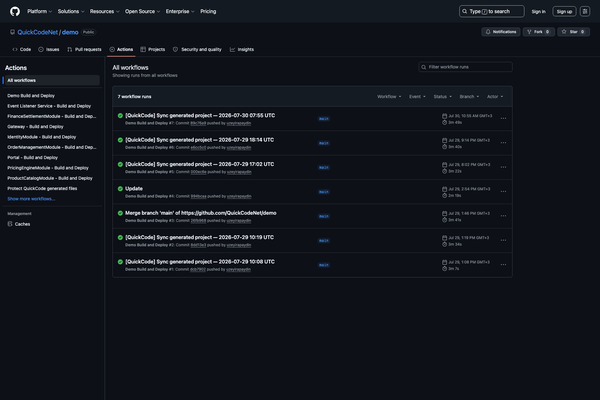Open the Status filter dropdown
This screenshot has width=600, height=400.
[443, 97]
